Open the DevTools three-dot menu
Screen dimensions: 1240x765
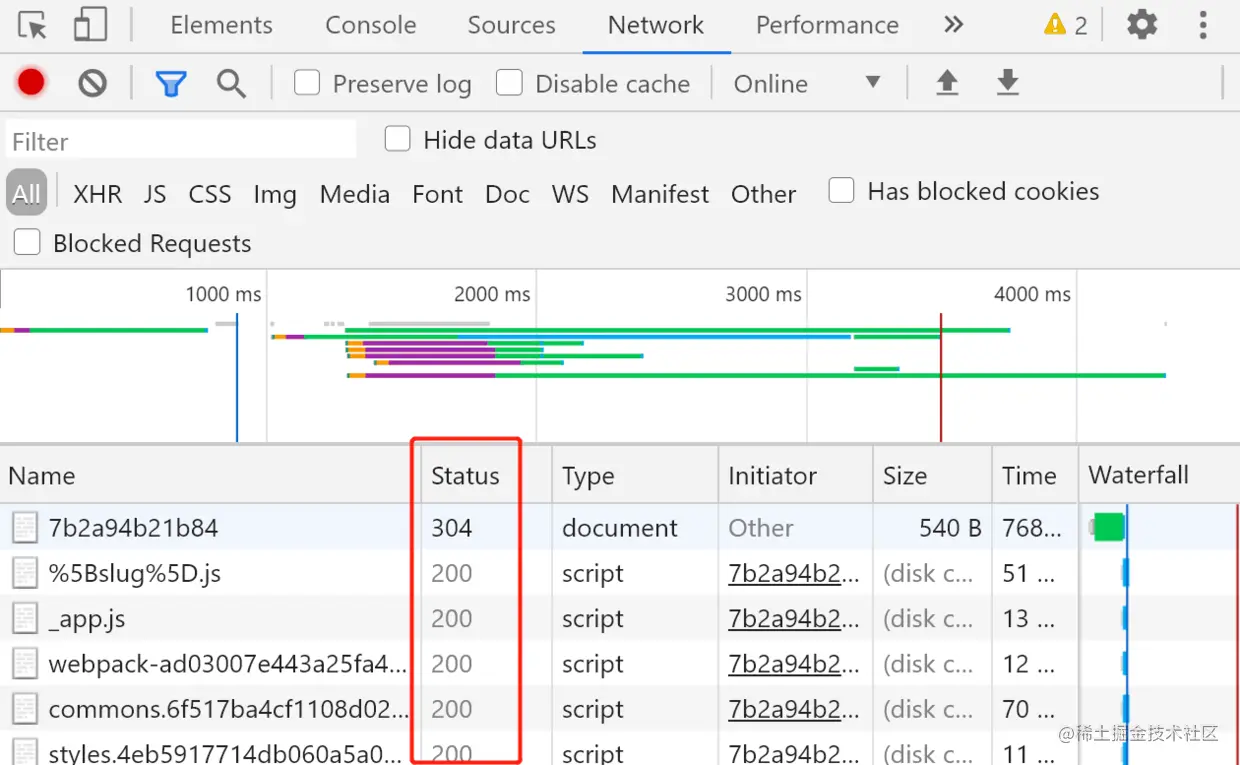click(x=1203, y=25)
